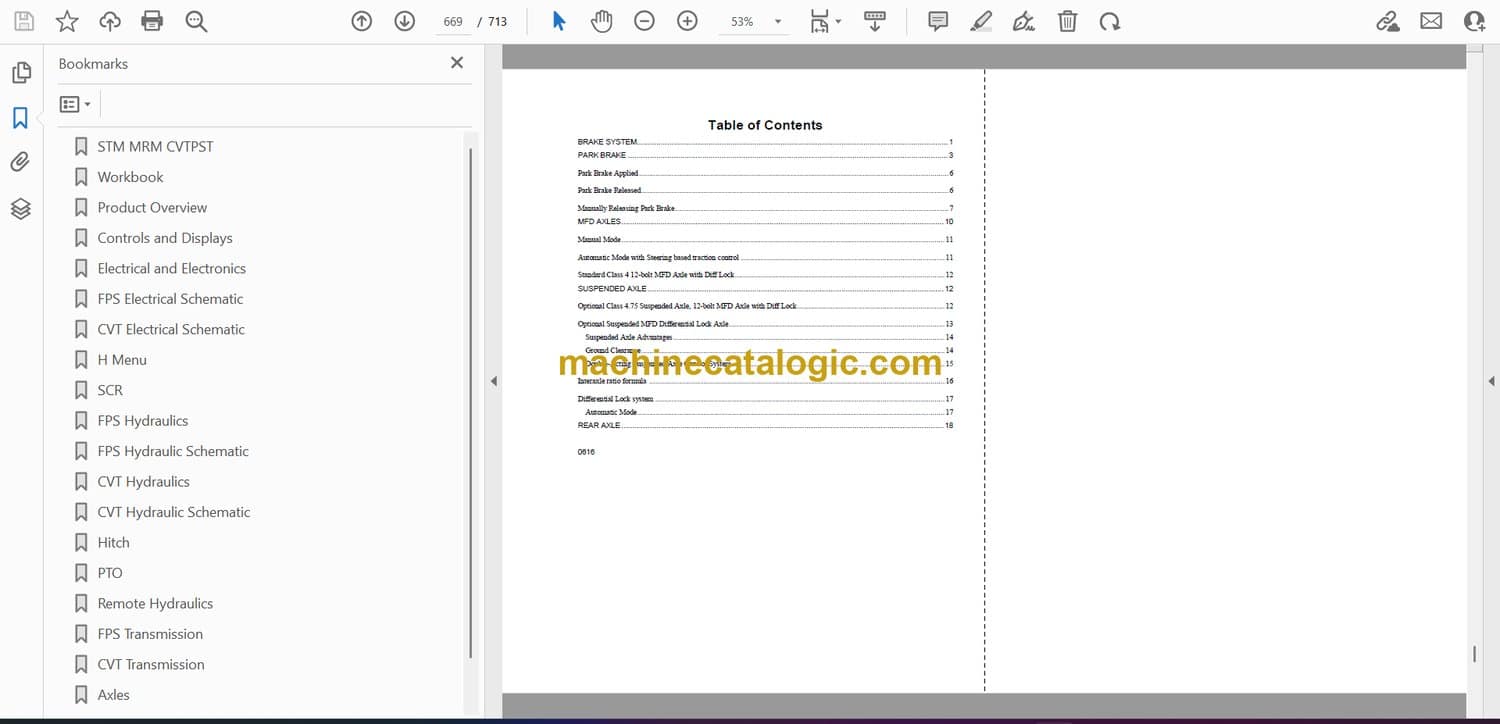Show the Page Thumbnails panel
Viewport: 1500px width, 724px height.
(x=21, y=73)
